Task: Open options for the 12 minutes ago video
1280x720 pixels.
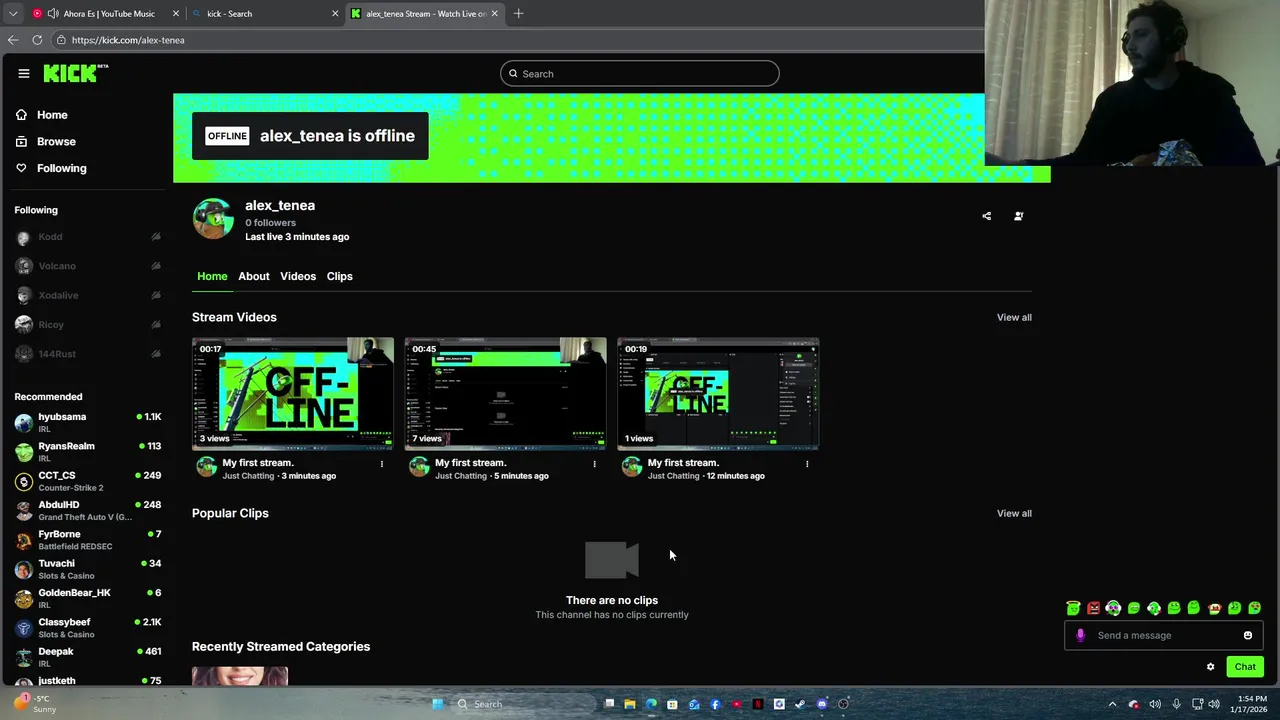Action: pyautogui.click(x=807, y=464)
